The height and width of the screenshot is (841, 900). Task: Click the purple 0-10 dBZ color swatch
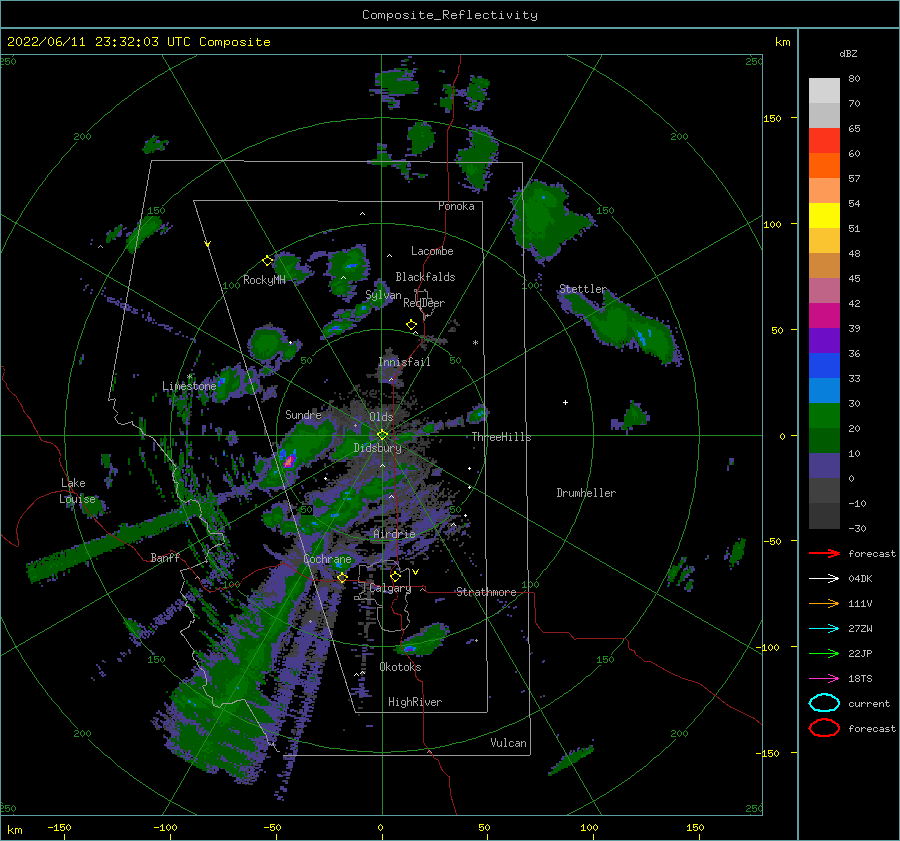point(824,466)
